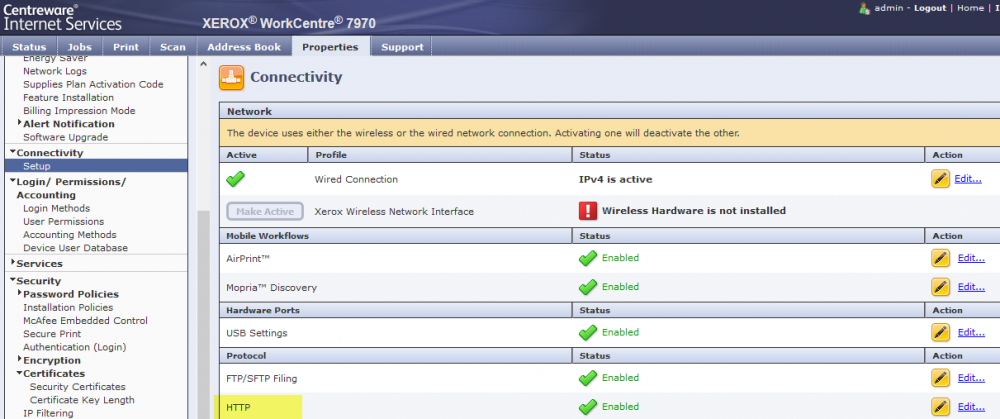
Task: Expand the Encryption tree node
Action: tap(19, 360)
